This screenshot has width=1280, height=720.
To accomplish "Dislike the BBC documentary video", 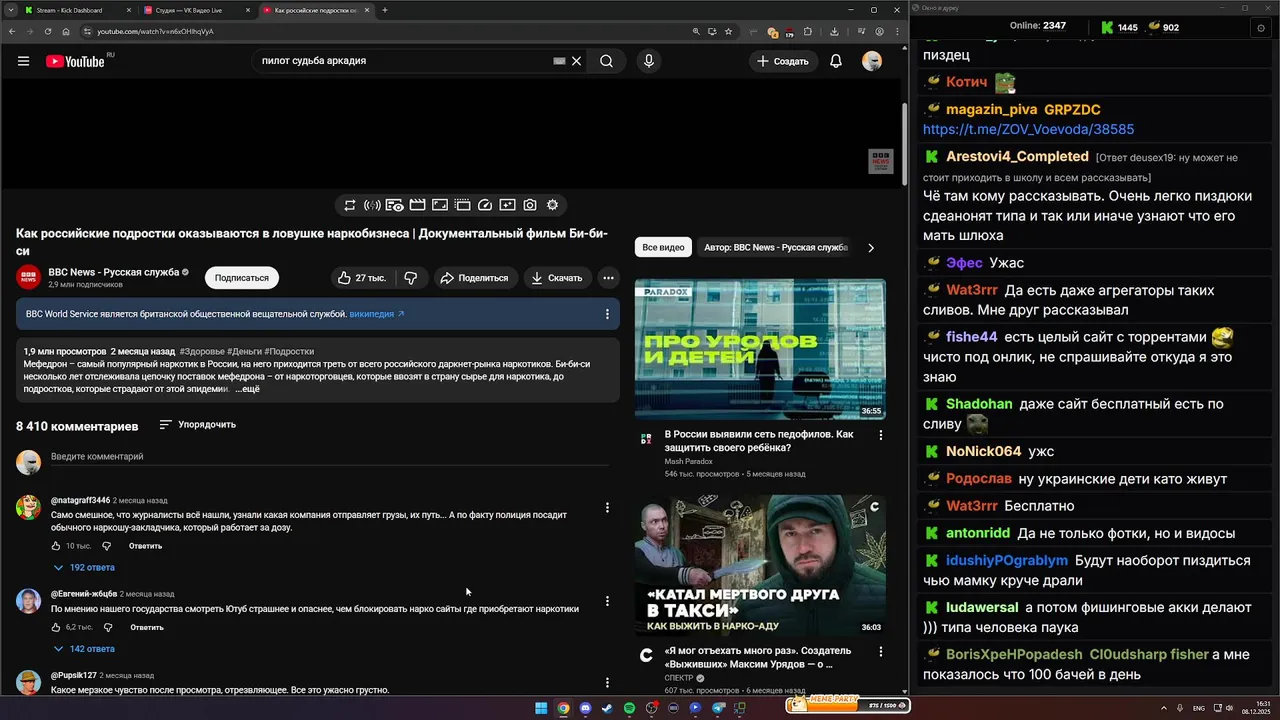I will [411, 278].
